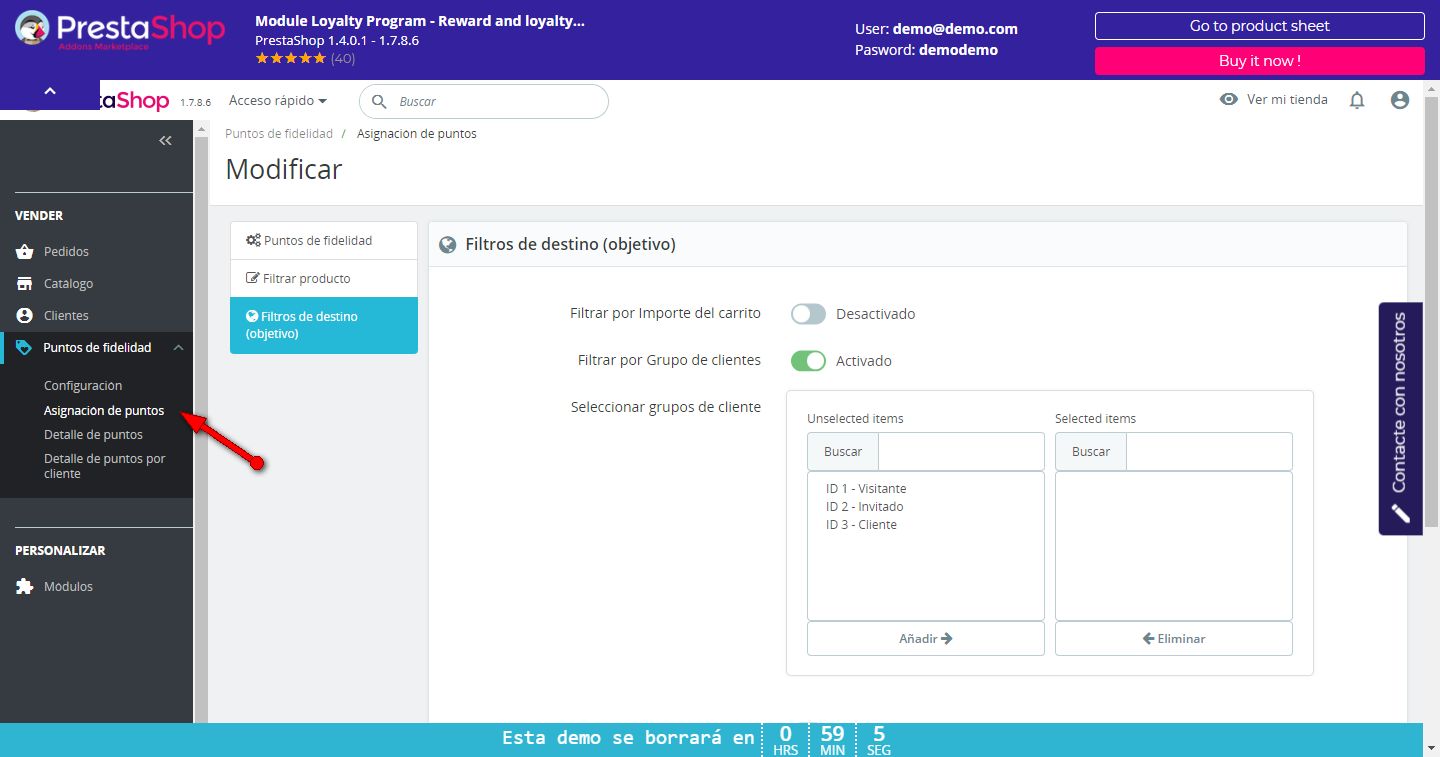Click the Modulos puzzle icon
This screenshot has height=757, width=1440.
point(25,586)
